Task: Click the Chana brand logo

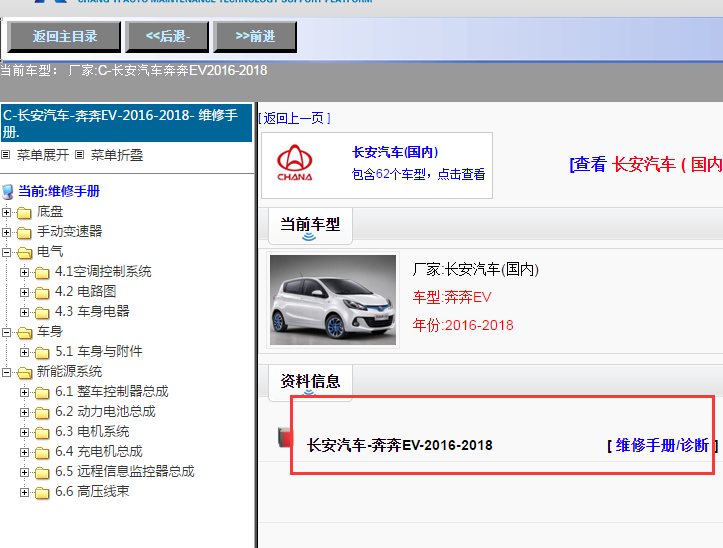Action: click(x=295, y=162)
